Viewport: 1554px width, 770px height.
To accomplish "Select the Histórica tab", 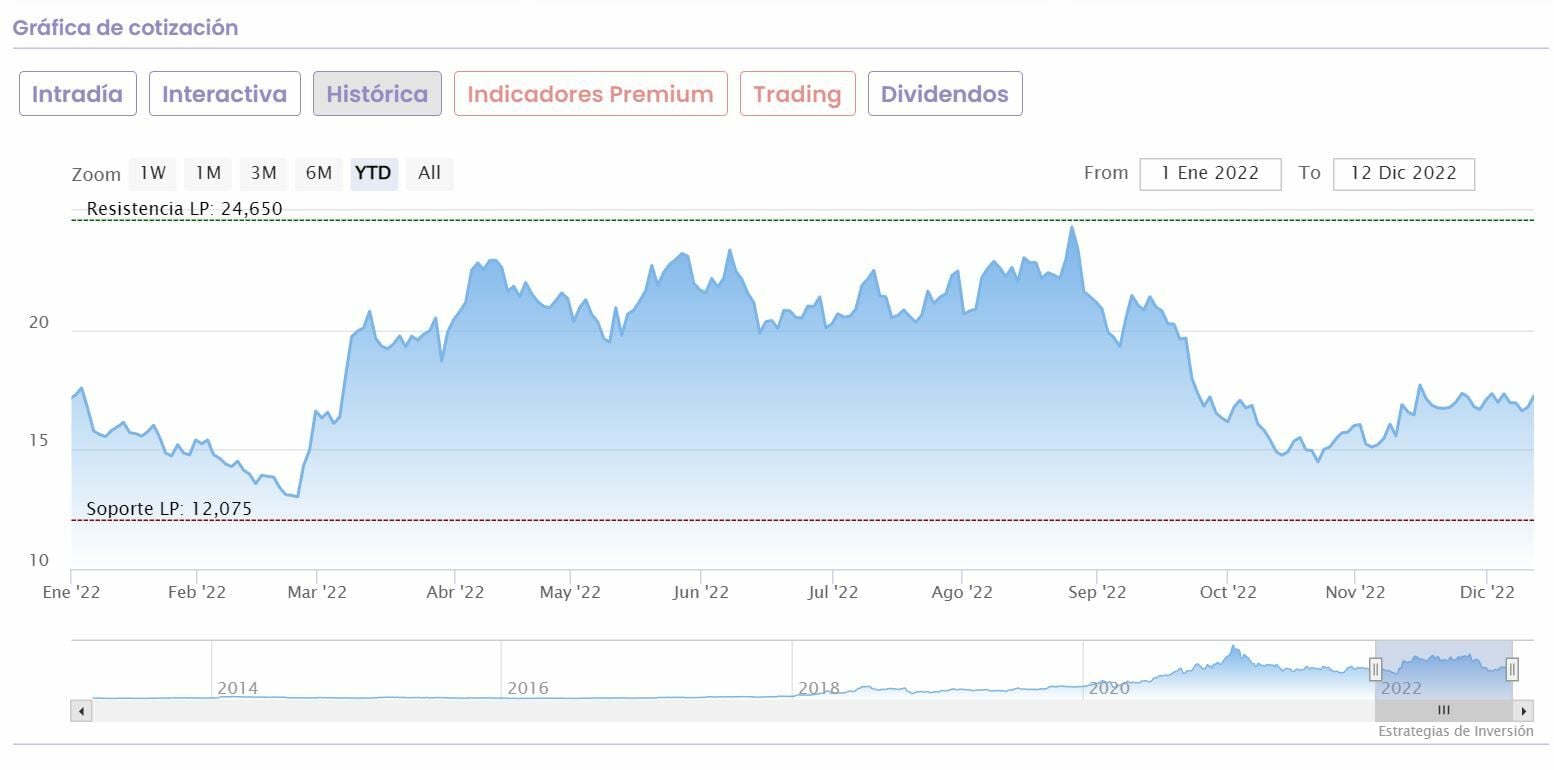I will pos(377,94).
